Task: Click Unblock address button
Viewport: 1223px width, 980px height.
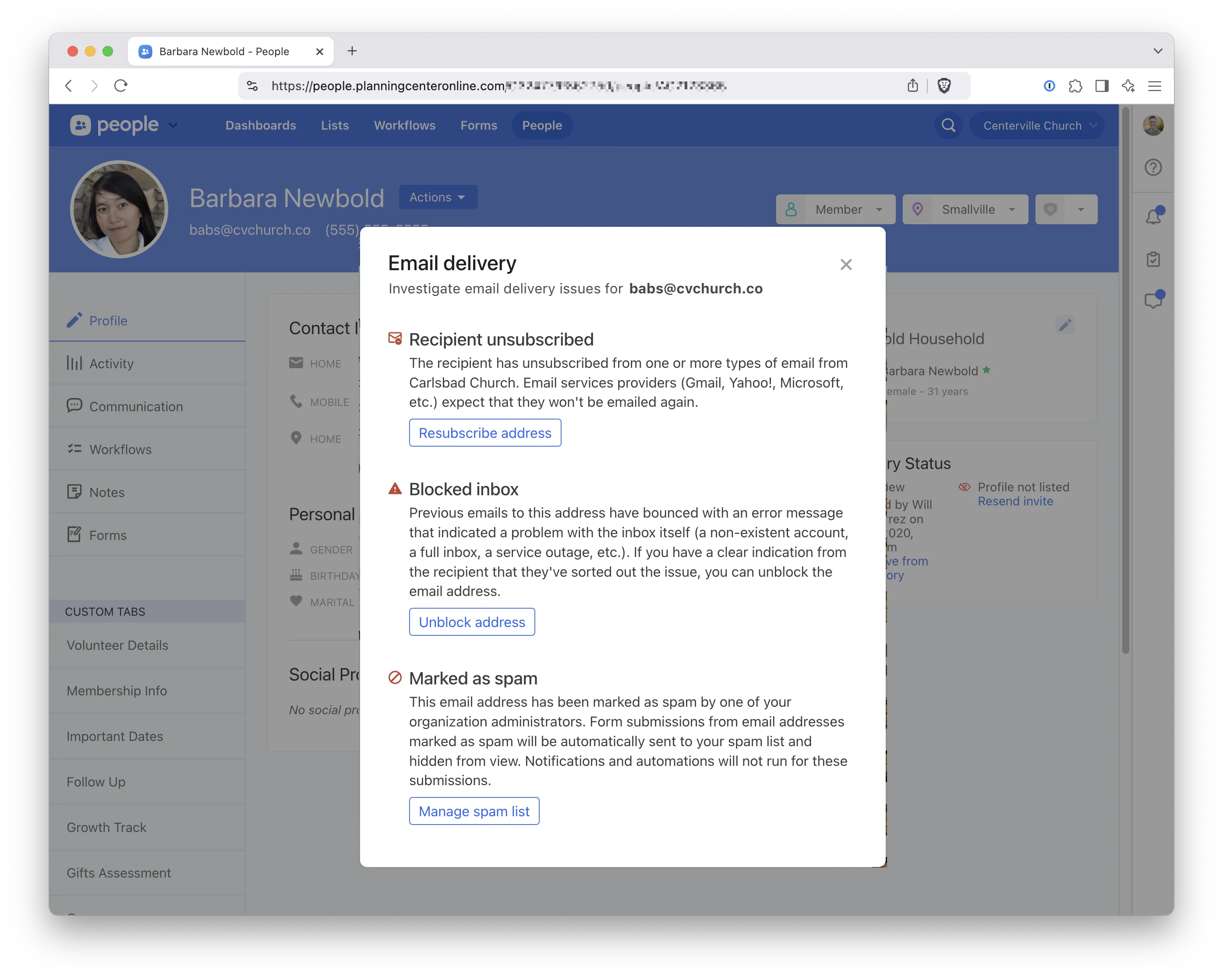Action: tap(471, 622)
